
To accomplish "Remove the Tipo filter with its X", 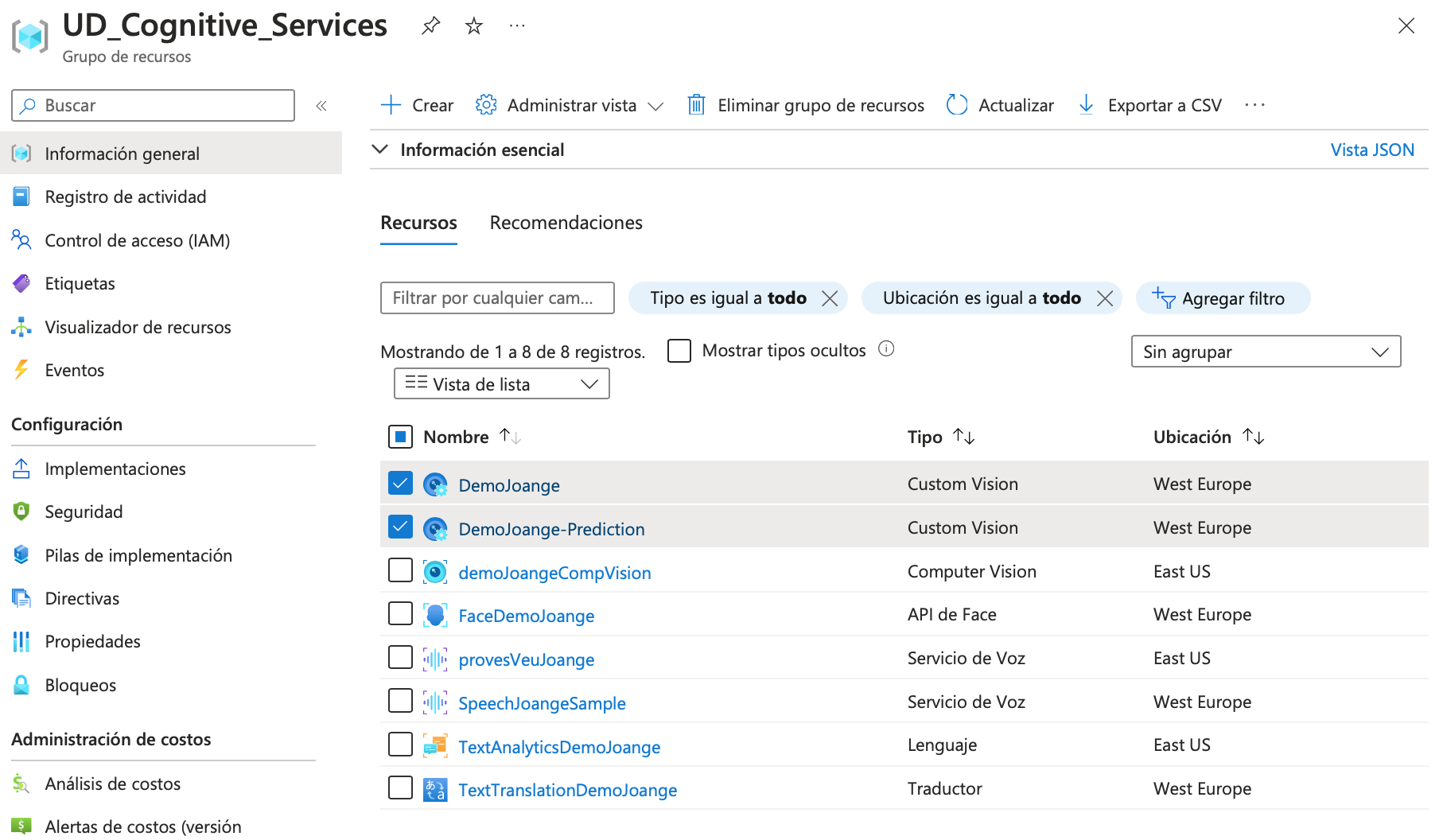I will point(830,298).
